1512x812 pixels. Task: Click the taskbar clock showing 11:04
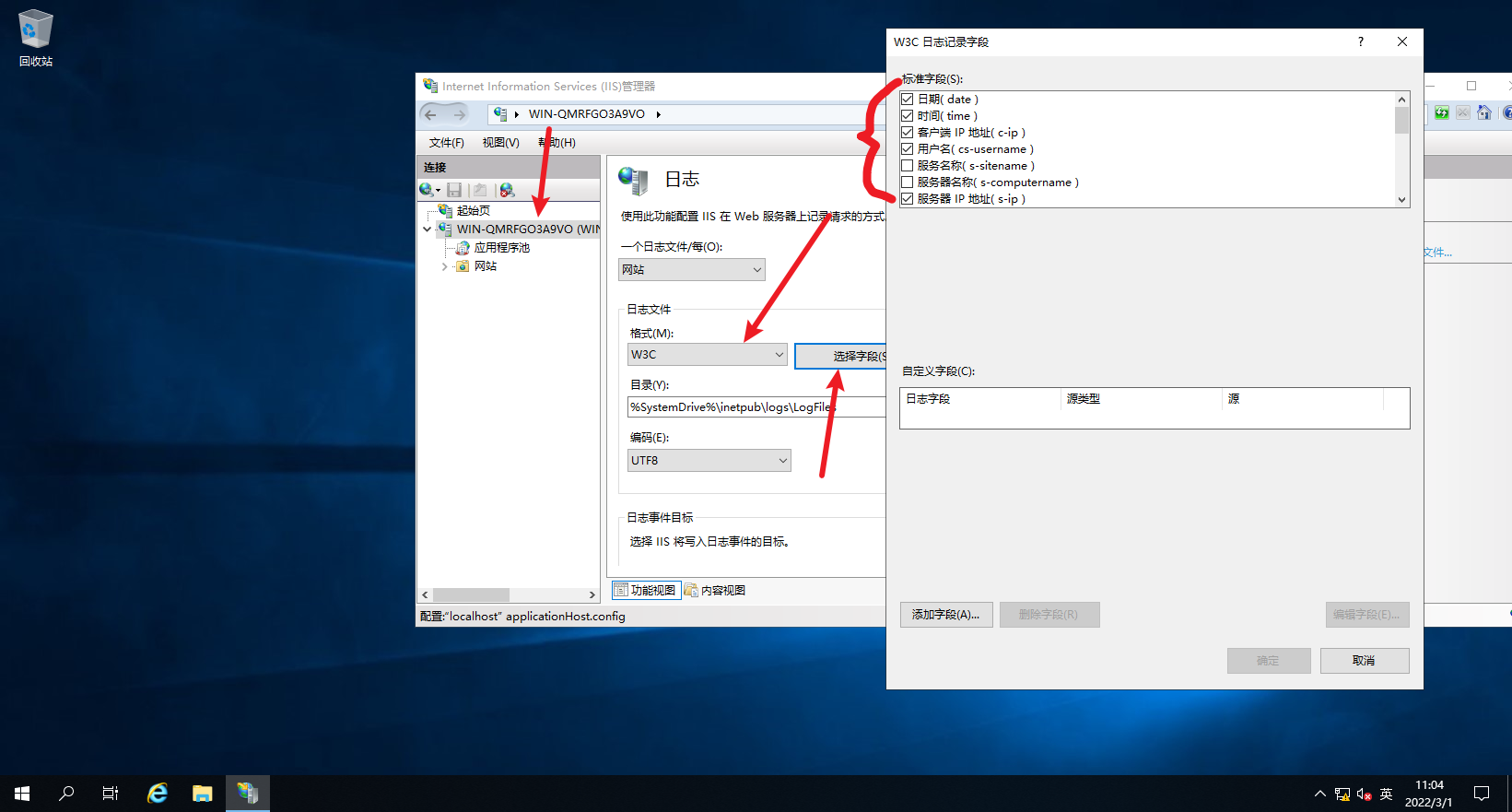1429,794
